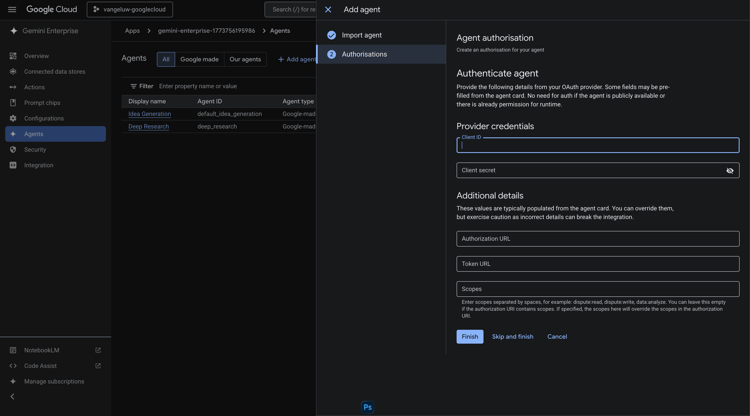This screenshot has height=416, width=750.
Task: Click Skip and finish
Action: coord(512,337)
